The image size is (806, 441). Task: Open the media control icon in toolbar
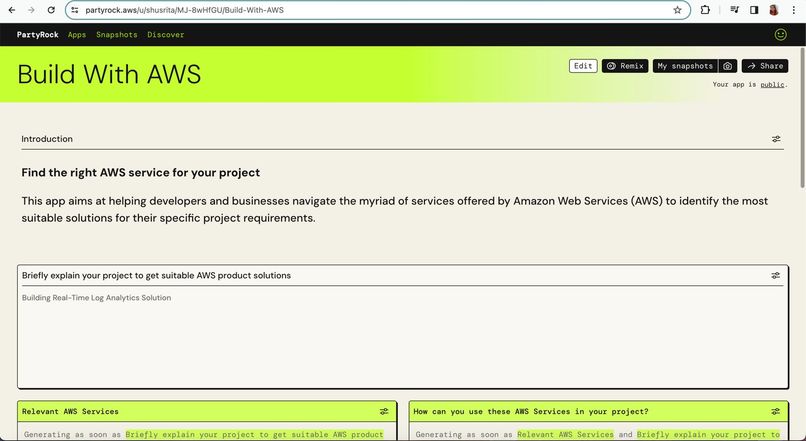coord(735,10)
